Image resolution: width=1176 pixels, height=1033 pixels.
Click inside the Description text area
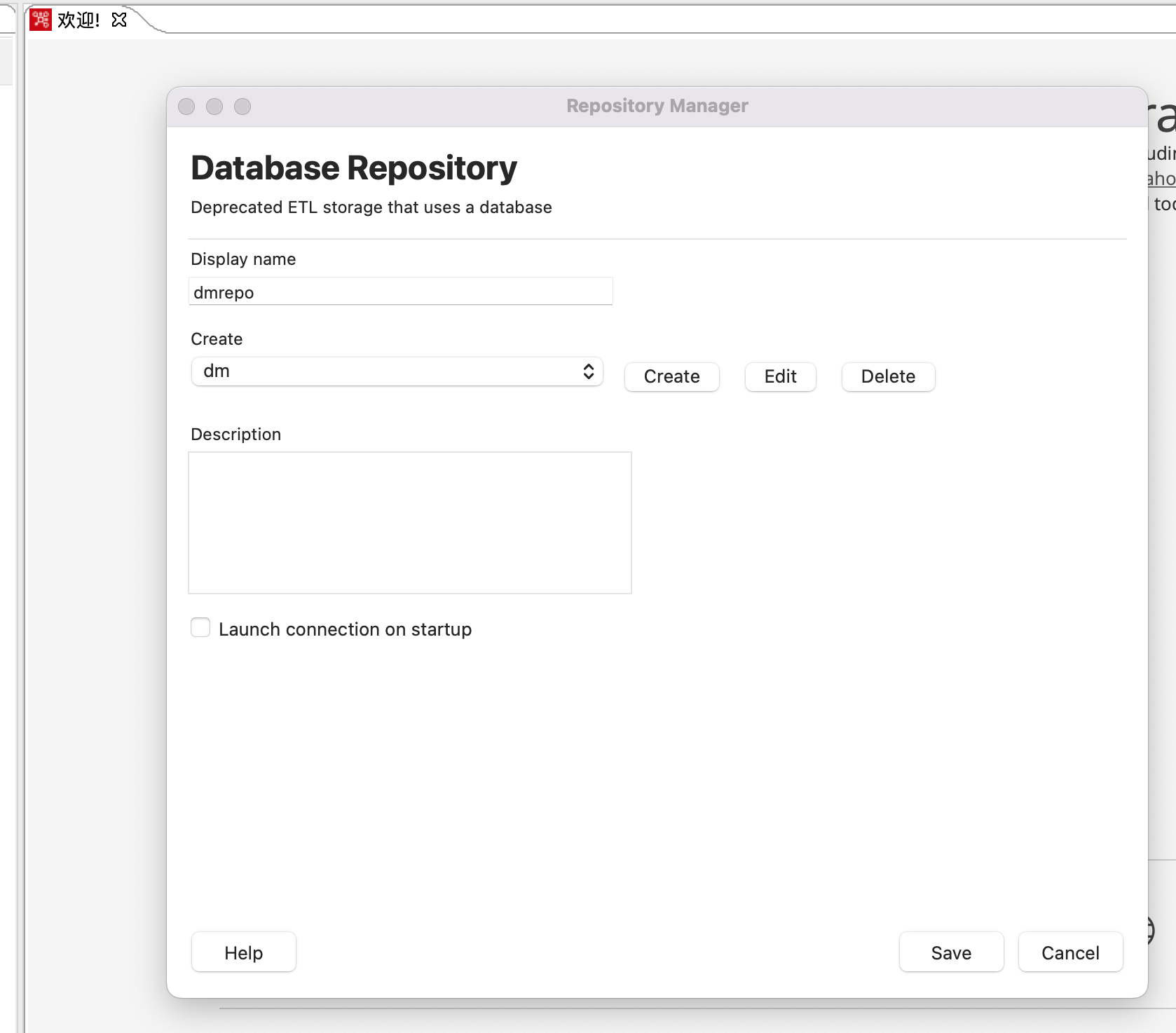pos(410,523)
